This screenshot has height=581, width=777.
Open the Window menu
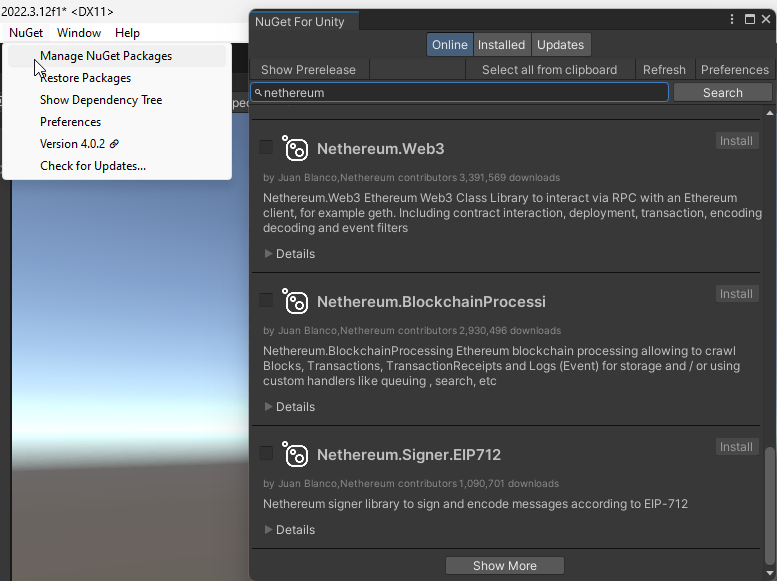(x=79, y=33)
